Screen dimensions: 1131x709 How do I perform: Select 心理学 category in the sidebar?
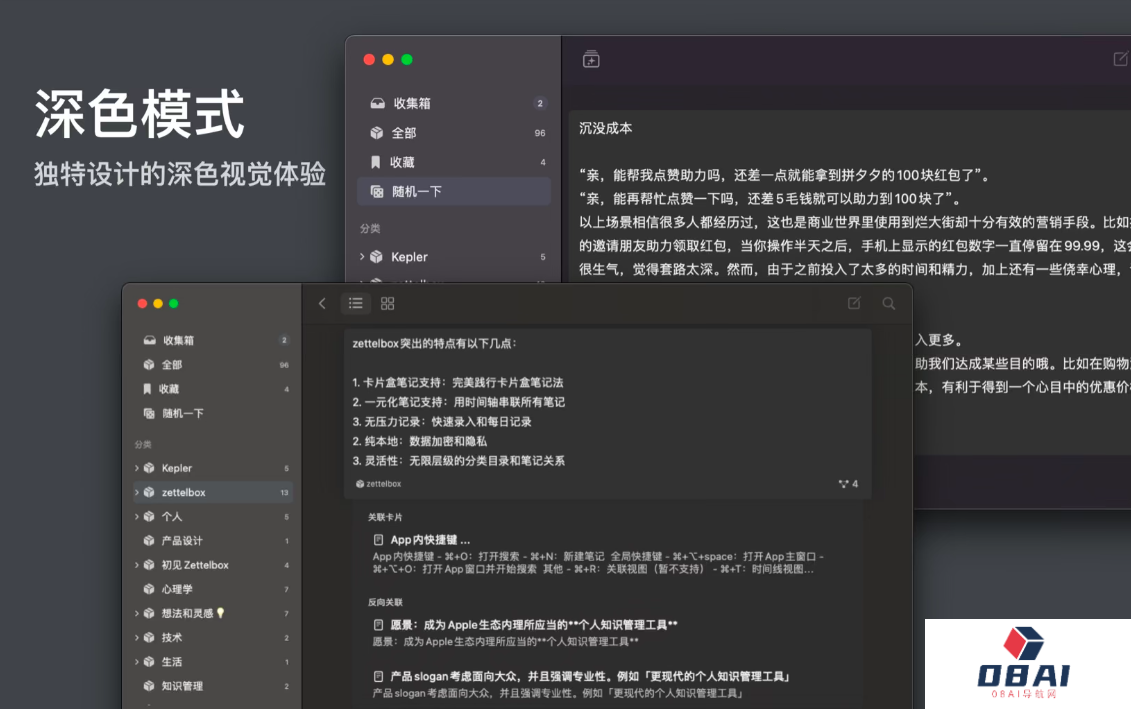[x=177, y=589]
